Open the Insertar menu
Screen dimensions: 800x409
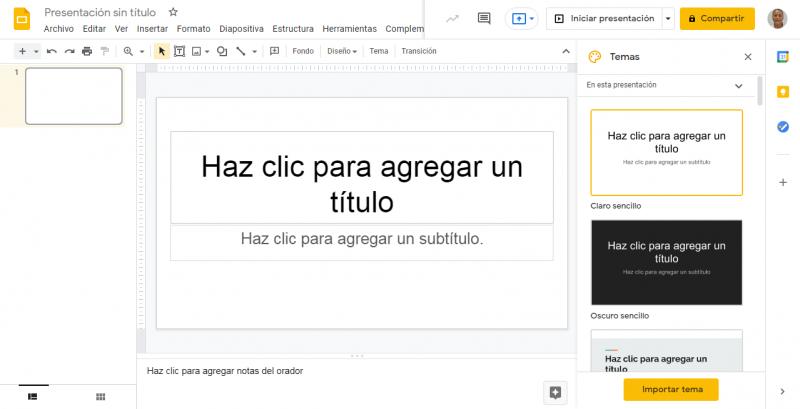coord(152,29)
